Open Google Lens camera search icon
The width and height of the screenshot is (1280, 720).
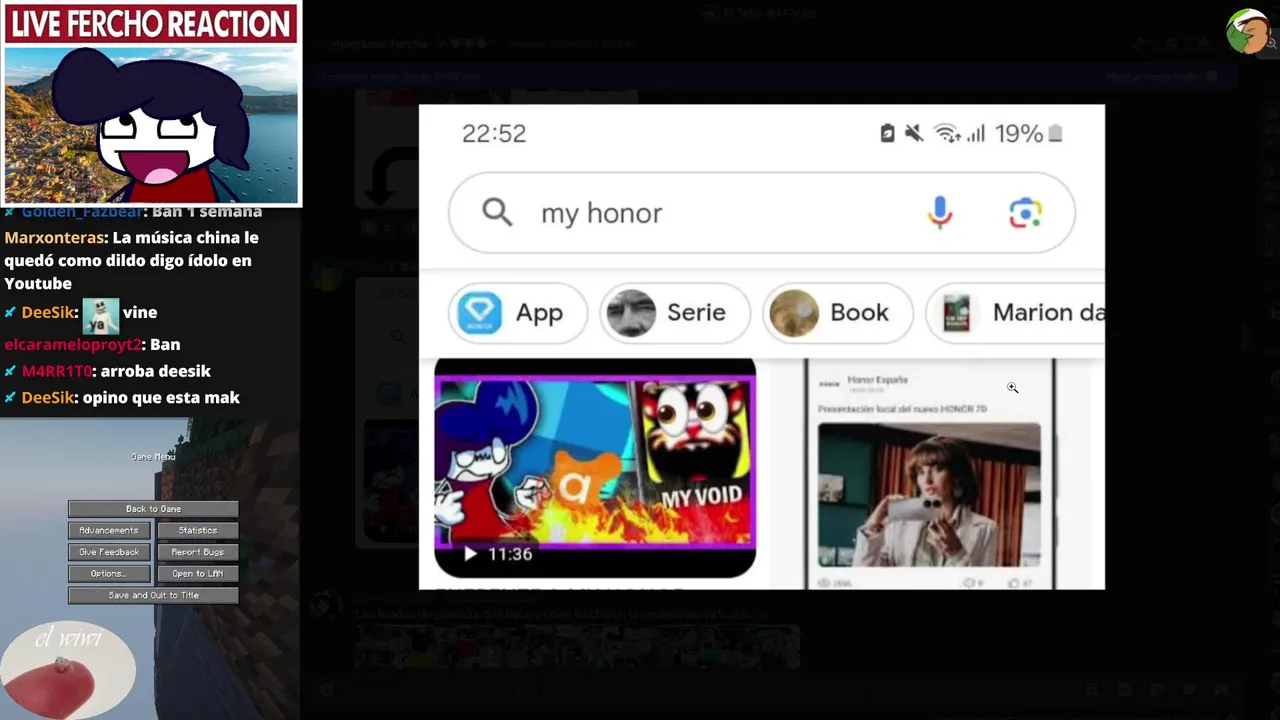coord(1025,212)
